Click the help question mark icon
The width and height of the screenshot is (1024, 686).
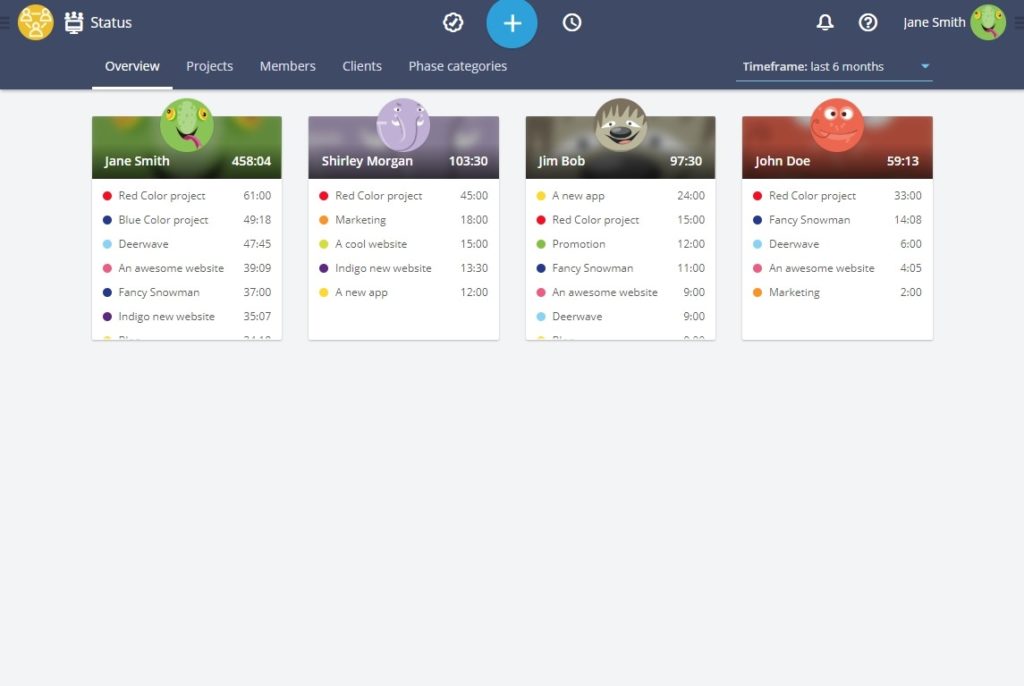[x=867, y=23]
